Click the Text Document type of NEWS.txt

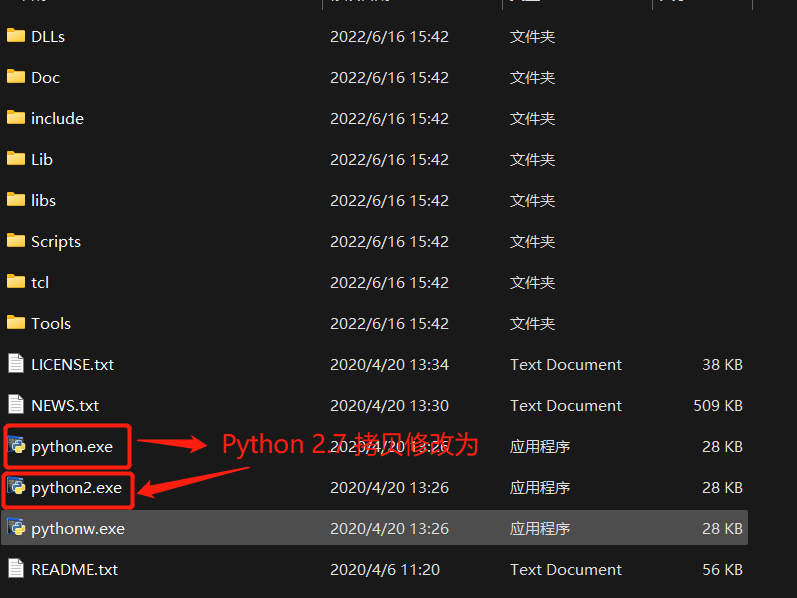[566, 406]
